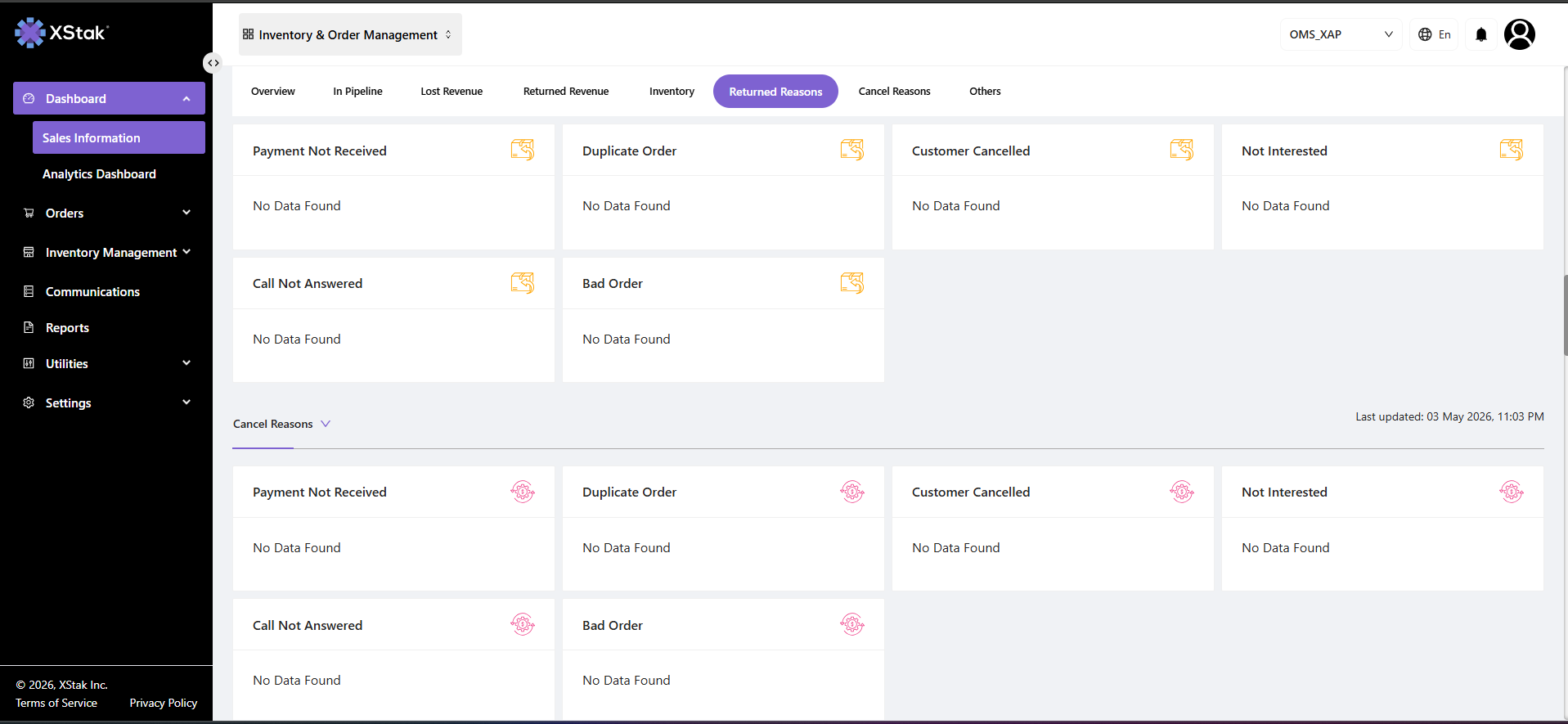Click the Reports sidebar icon
Screen dimensions: 1568x724
click(x=29, y=327)
